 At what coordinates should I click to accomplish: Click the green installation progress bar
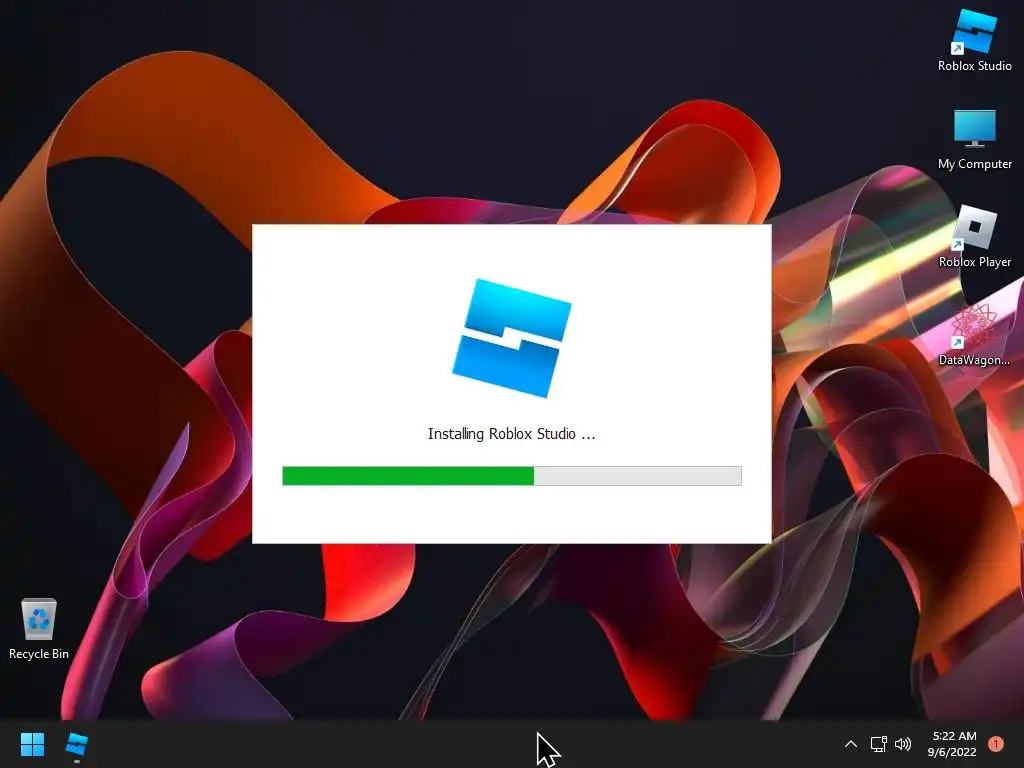click(x=511, y=475)
